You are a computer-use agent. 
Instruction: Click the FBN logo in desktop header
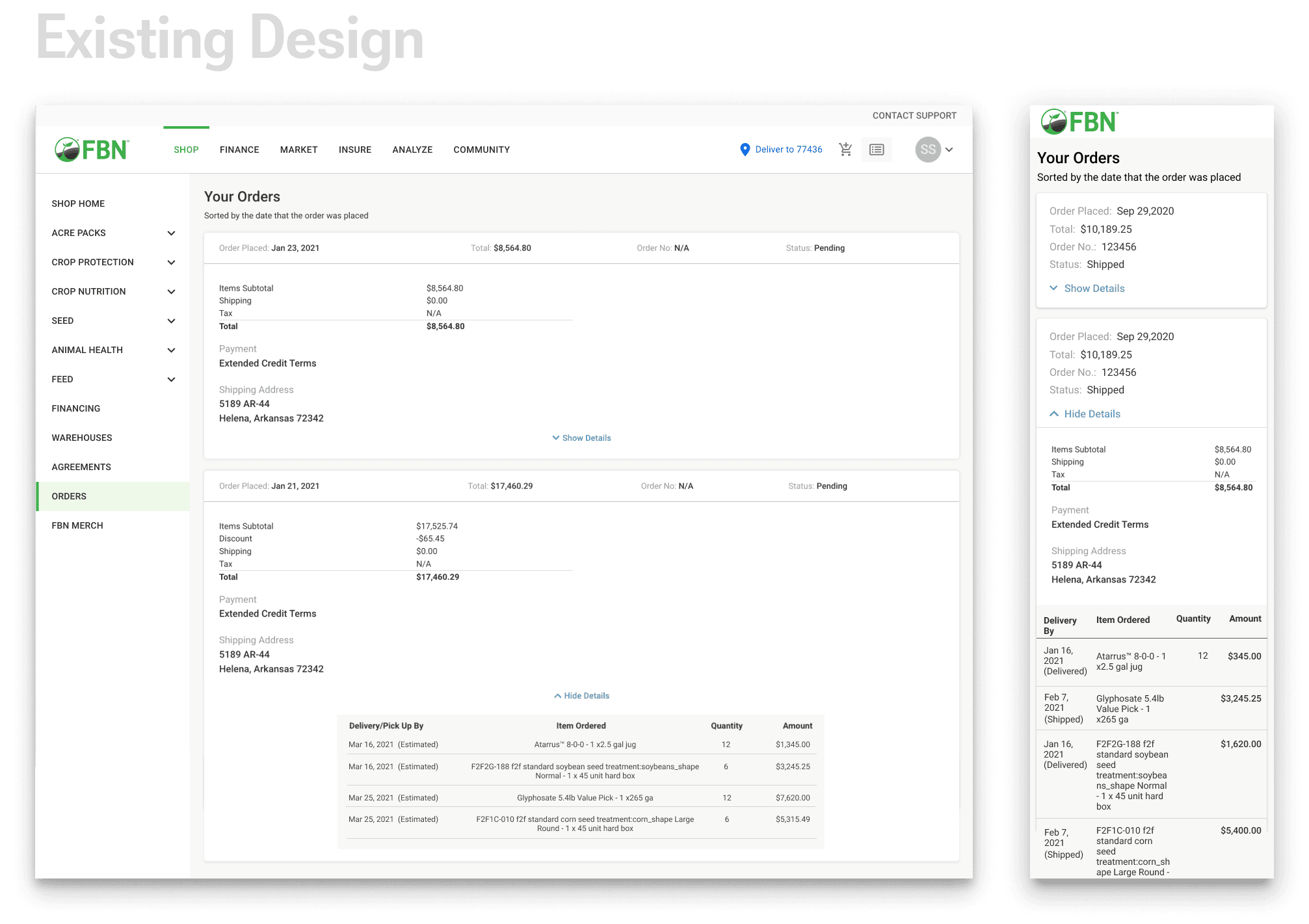(x=92, y=150)
